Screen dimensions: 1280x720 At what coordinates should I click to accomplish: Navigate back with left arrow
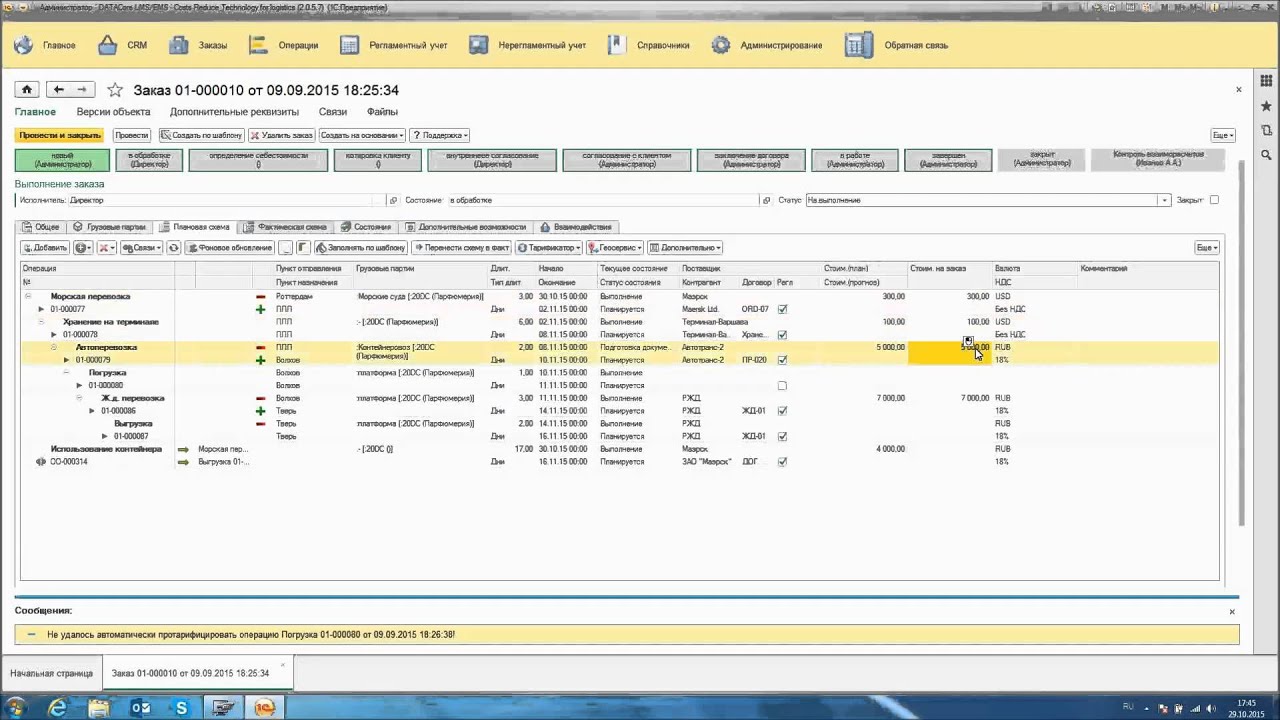[x=59, y=90]
